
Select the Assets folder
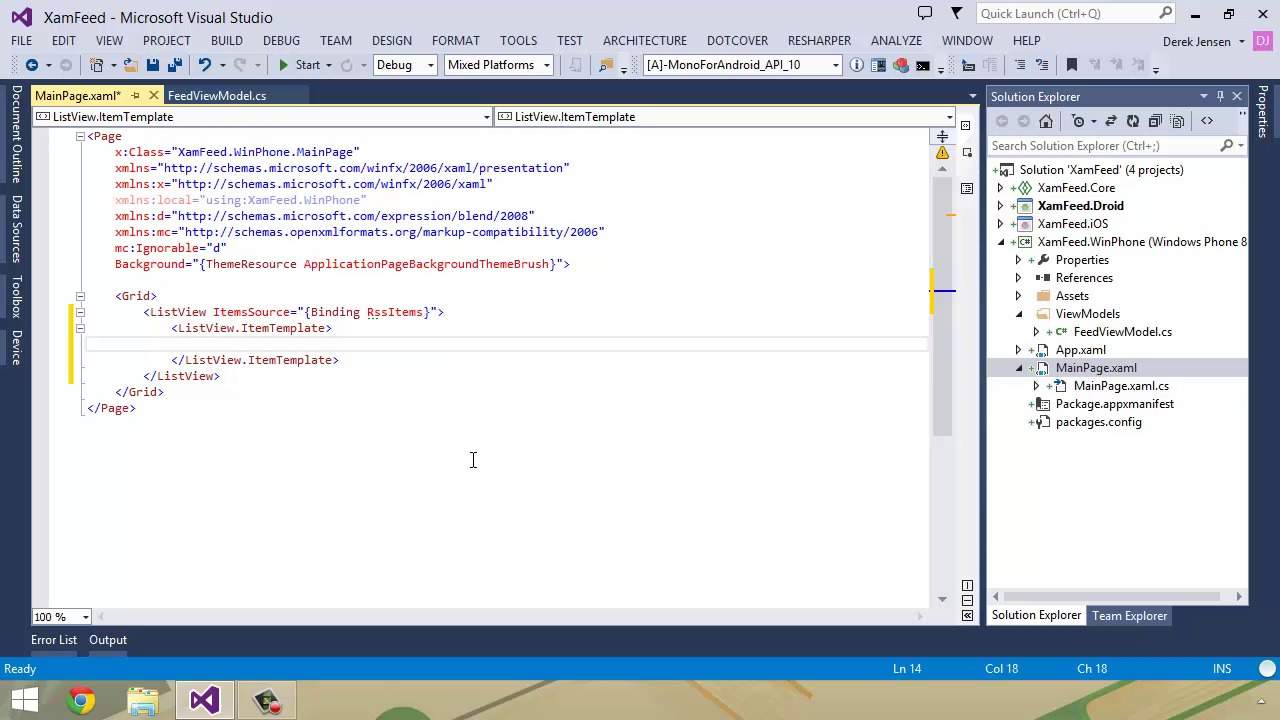(x=1072, y=296)
